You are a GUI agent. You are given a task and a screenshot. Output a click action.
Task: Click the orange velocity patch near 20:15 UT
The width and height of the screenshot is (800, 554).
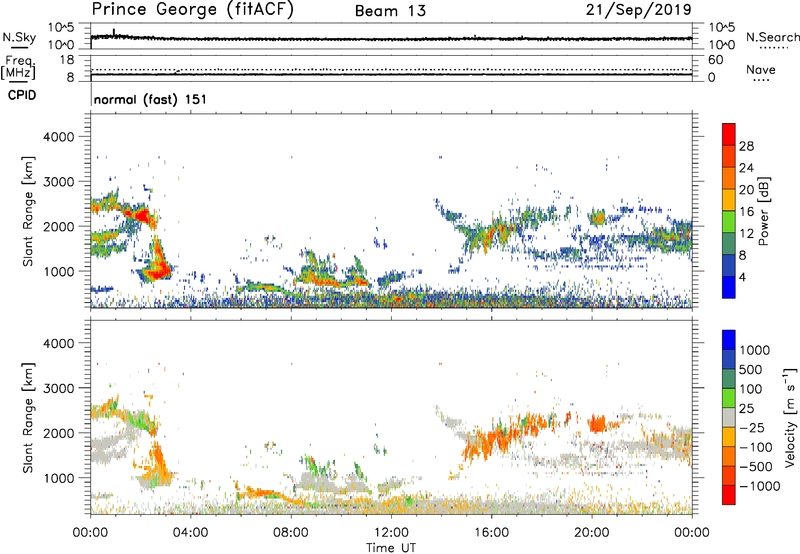coord(597,423)
